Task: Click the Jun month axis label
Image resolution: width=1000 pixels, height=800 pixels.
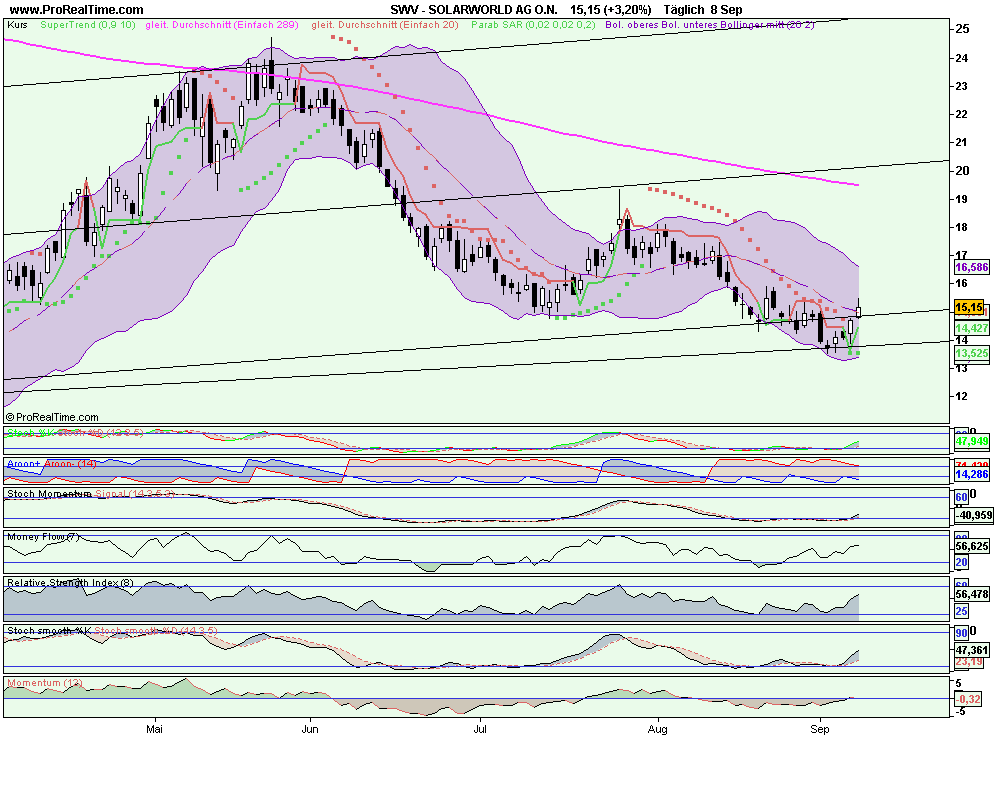Action: point(310,729)
